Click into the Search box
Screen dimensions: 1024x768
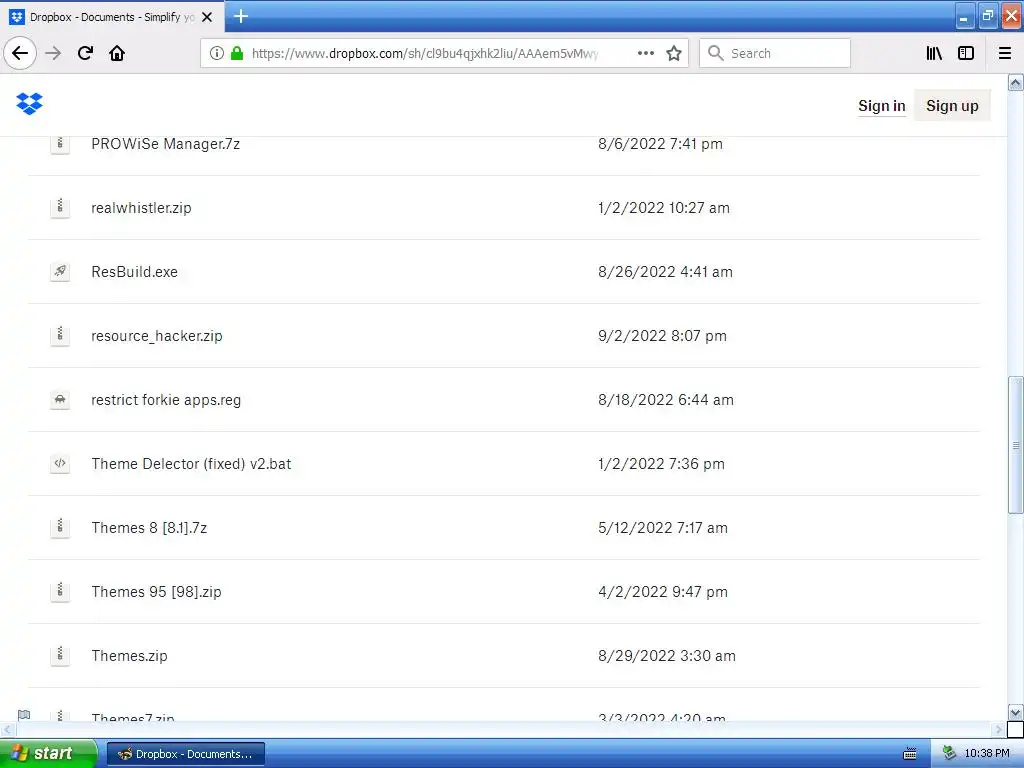[x=775, y=53]
